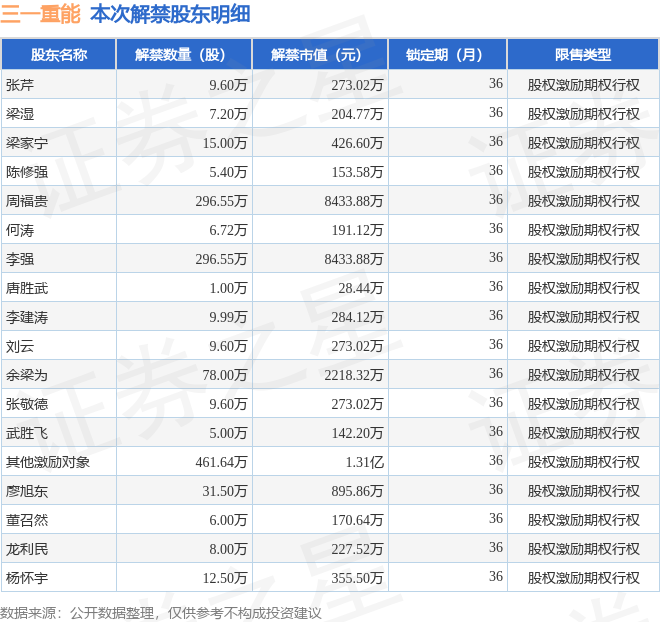Click the 31.50万 quantity for 廖旭东

[225, 491]
